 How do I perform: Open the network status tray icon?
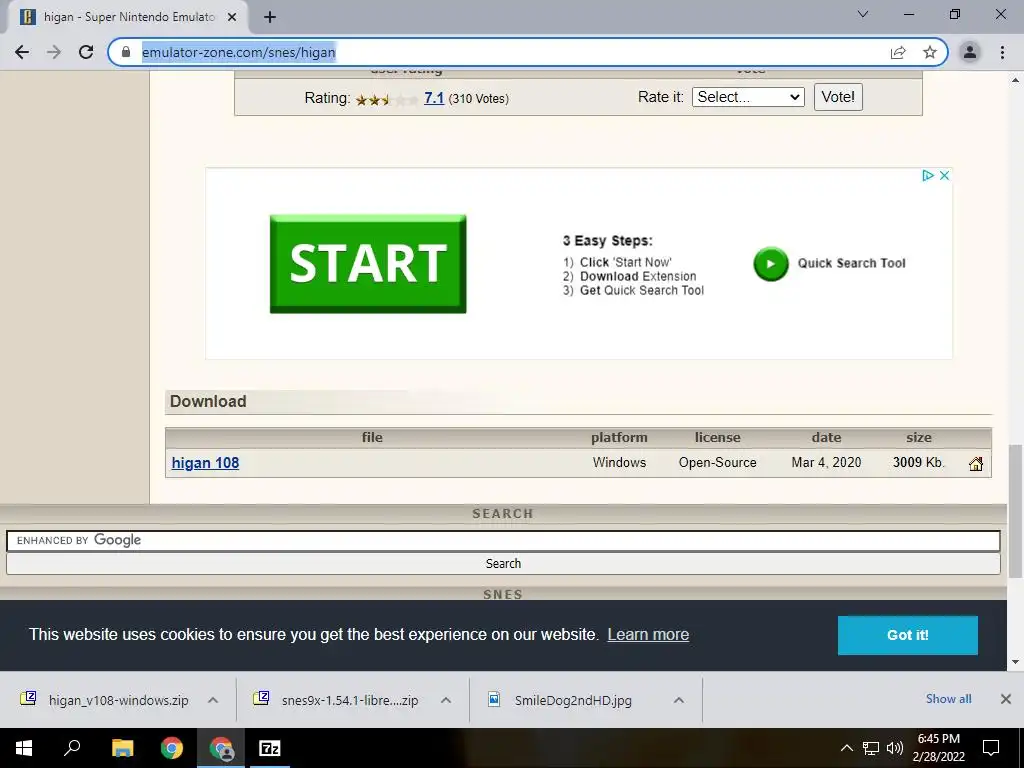[x=871, y=748]
